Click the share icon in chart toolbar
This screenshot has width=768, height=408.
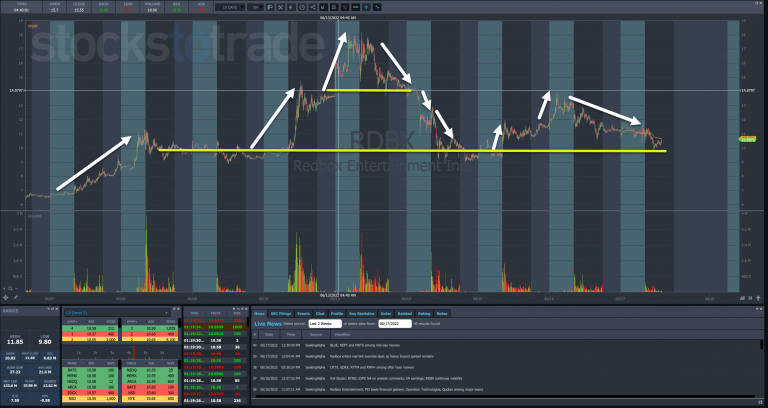[312, 7]
